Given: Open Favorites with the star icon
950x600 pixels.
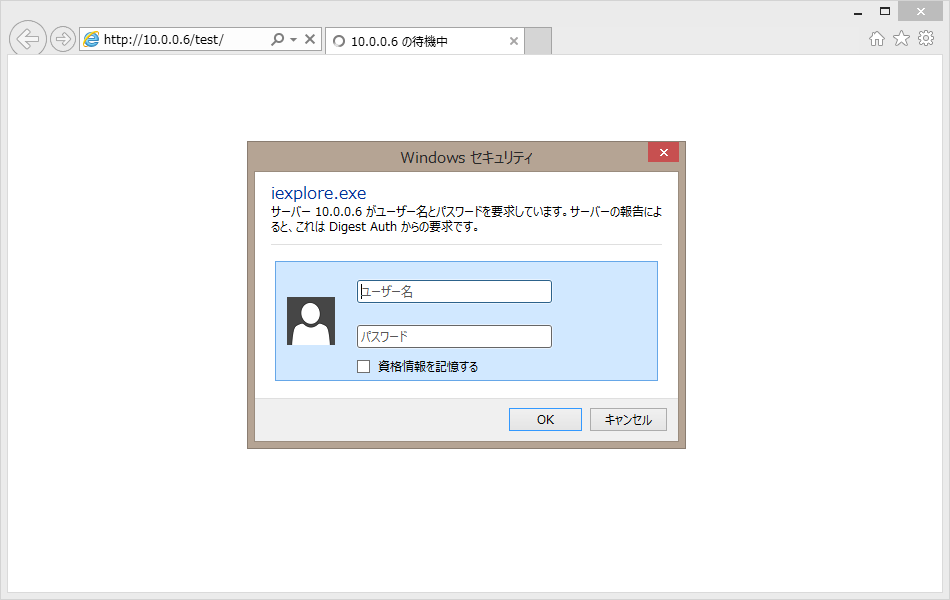Looking at the screenshot, I should (x=901, y=39).
